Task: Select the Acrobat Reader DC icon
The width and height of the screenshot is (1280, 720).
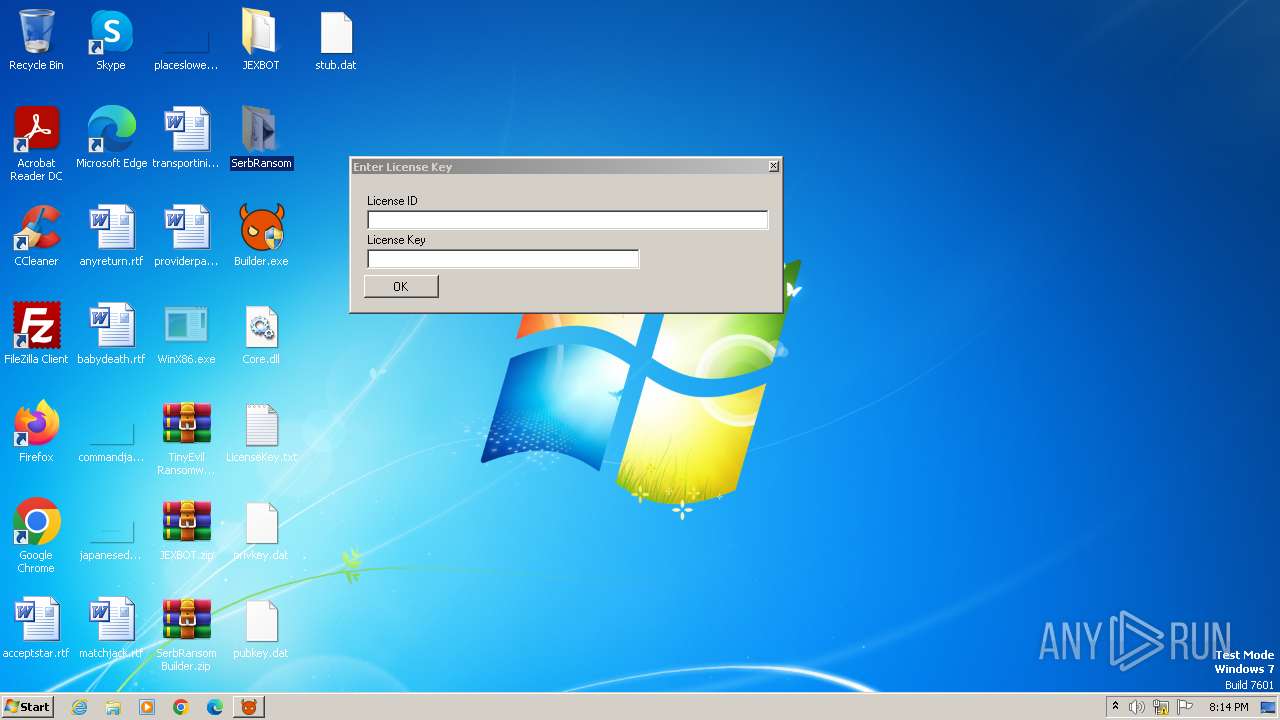Action: pos(36,145)
